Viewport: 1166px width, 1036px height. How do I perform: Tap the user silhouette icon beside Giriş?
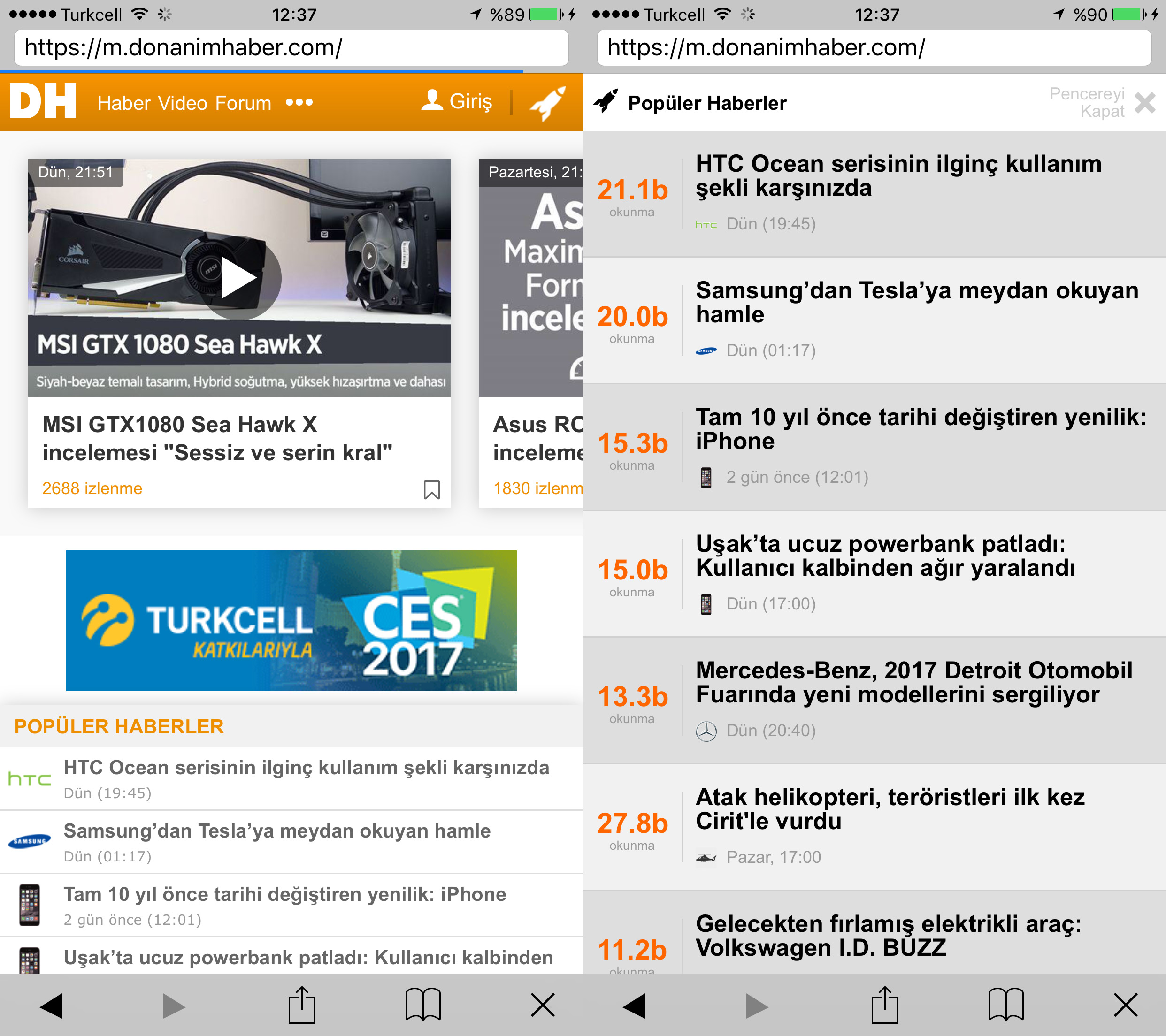[432, 100]
